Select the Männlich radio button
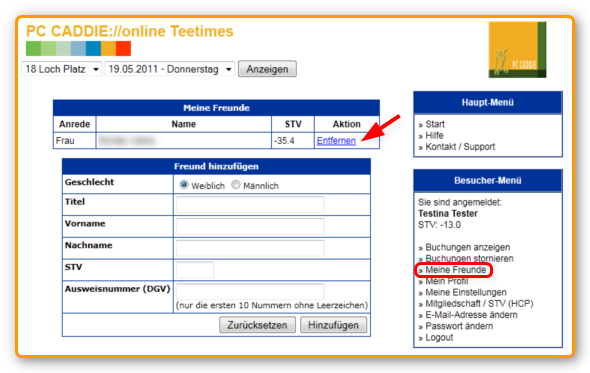 point(236,185)
